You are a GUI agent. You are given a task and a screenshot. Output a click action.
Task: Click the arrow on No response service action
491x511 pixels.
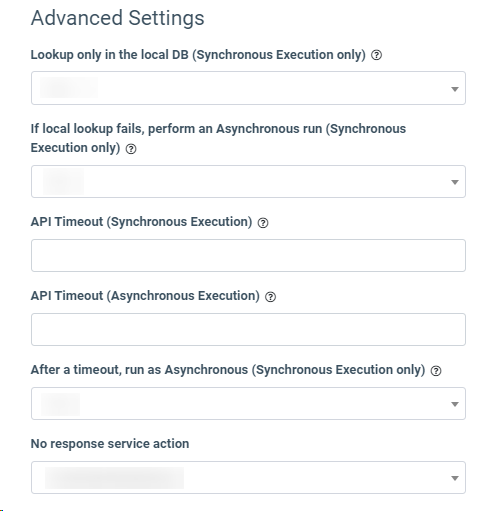[x=455, y=478]
